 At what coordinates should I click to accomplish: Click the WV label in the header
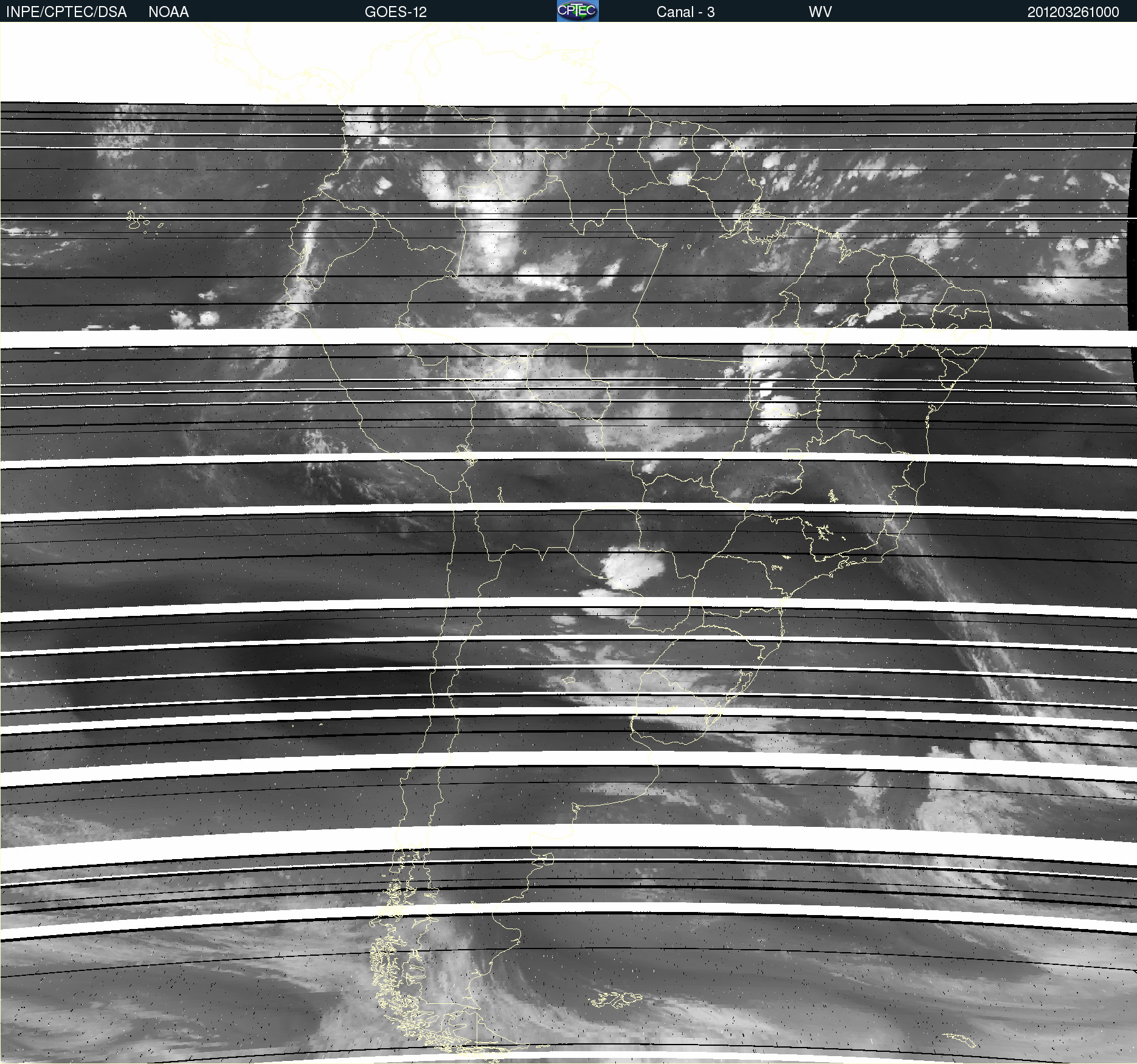point(820,12)
